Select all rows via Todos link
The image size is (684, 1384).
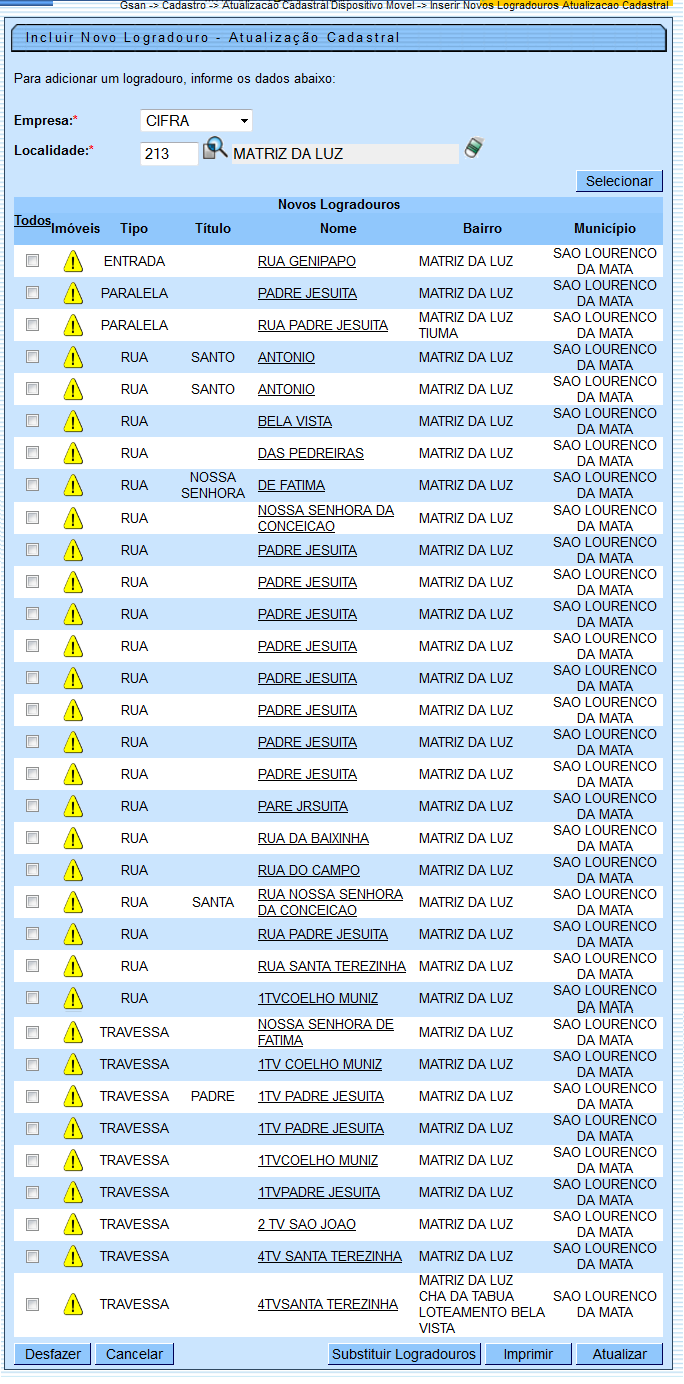tap(32, 221)
